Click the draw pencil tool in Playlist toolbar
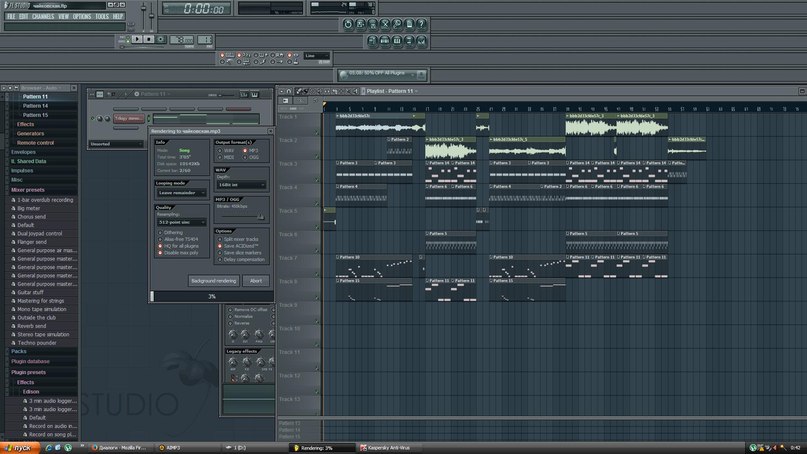This screenshot has height=454, width=807. 299,91
